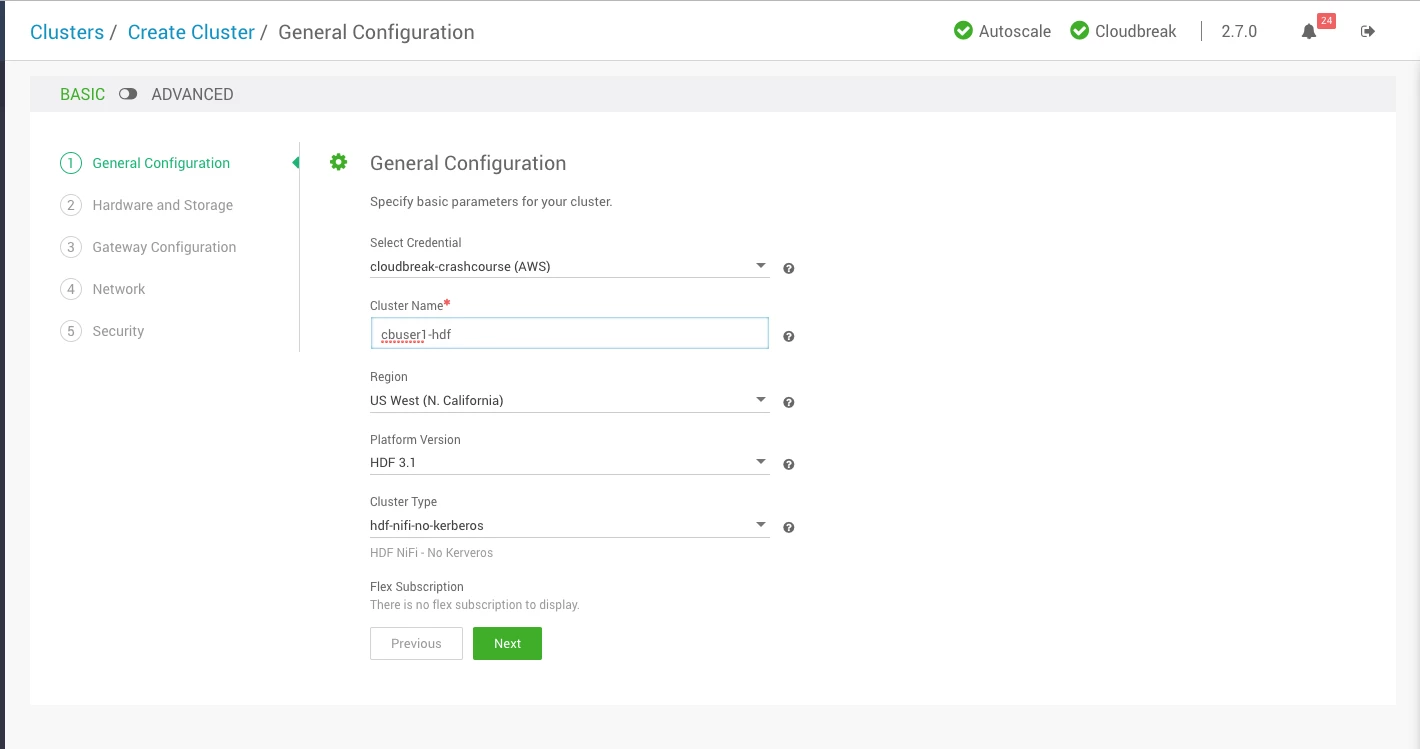Open help for Cluster Name
Image resolution: width=1420 pixels, height=749 pixels.
click(789, 337)
